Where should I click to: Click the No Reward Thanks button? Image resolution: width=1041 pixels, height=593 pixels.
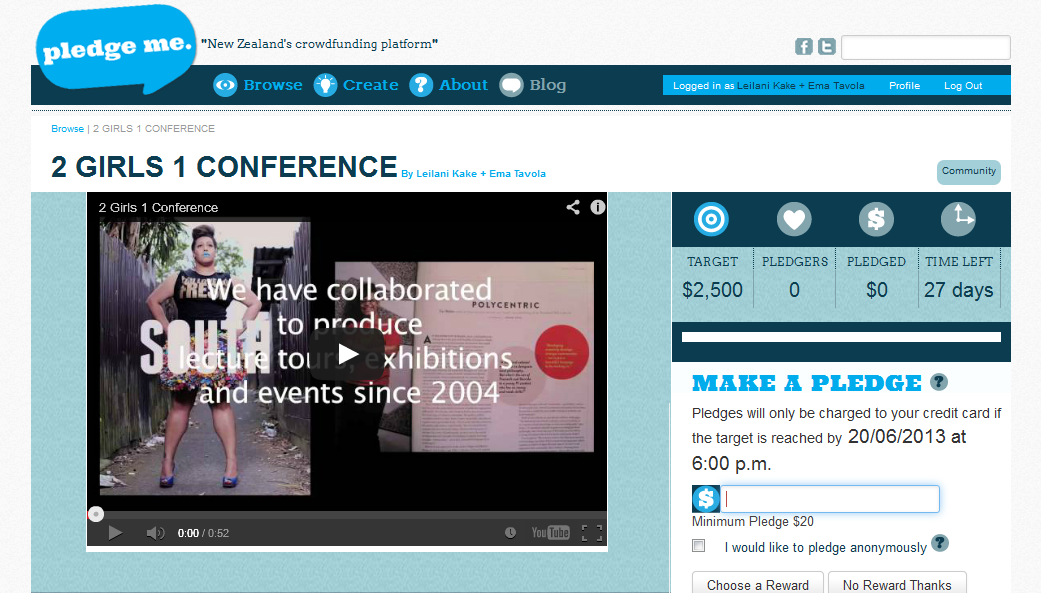point(897,584)
